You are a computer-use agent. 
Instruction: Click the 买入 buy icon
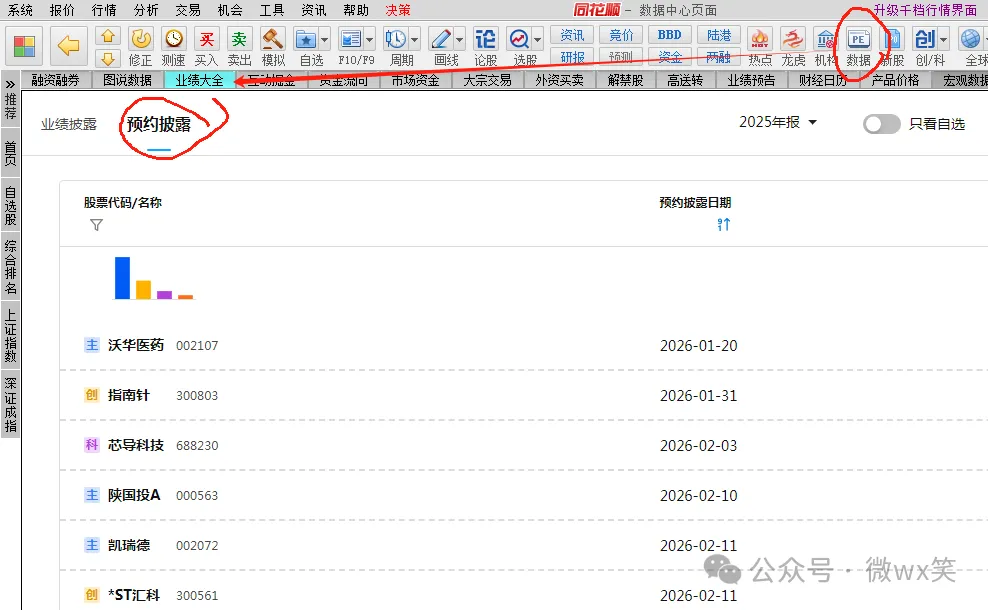pyautogui.click(x=206, y=40)
